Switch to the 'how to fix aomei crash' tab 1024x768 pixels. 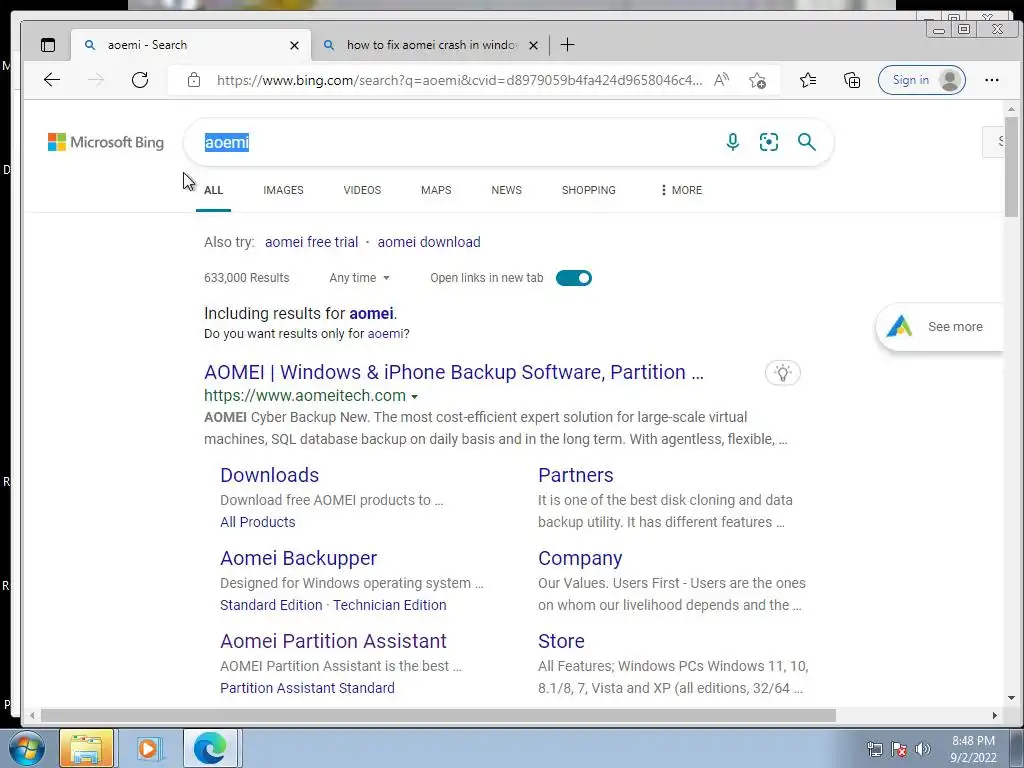430,45
